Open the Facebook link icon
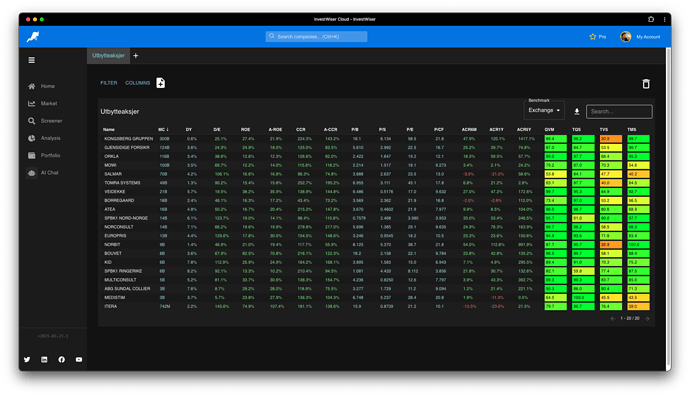The image size is (690, 396). (x=62, y=359)
